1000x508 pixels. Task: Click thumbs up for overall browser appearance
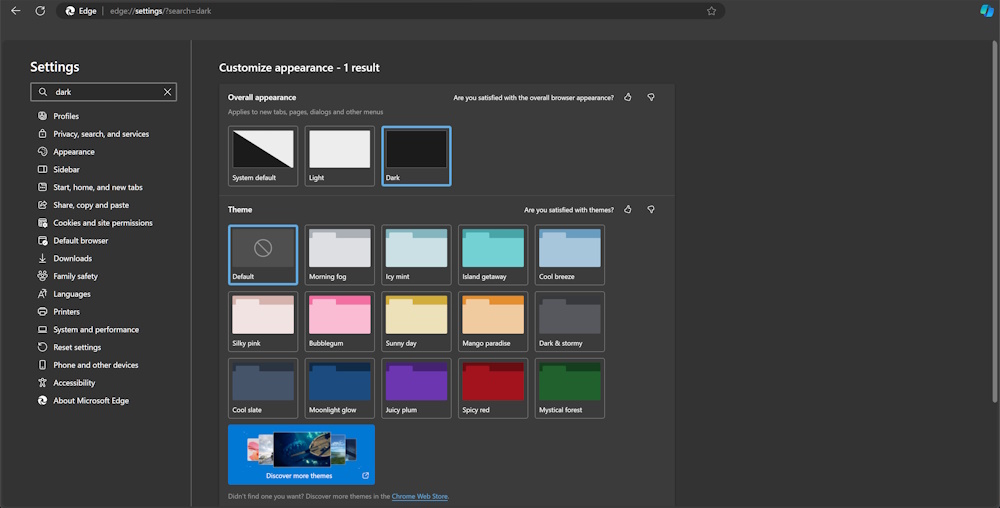tap(628, 98)
